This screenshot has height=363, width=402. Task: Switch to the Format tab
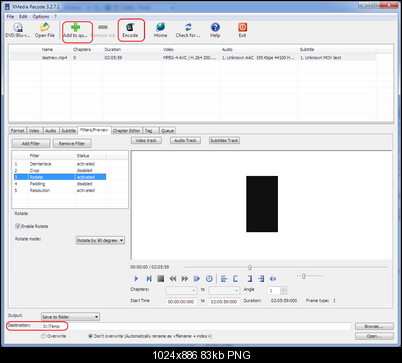tap(17, 131)
